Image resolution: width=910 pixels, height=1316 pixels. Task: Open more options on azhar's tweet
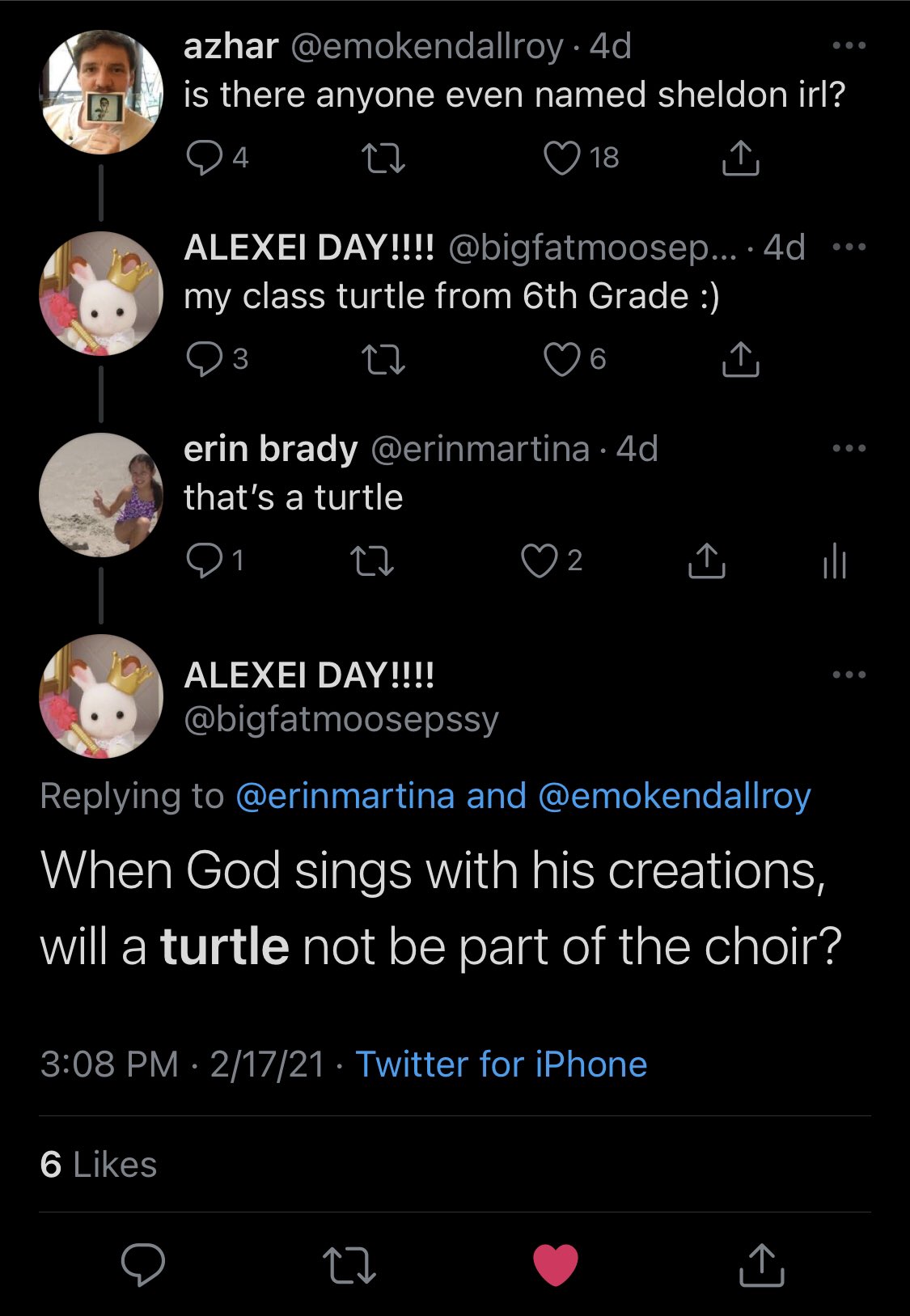pyautogui.click(x=849, y=46)
